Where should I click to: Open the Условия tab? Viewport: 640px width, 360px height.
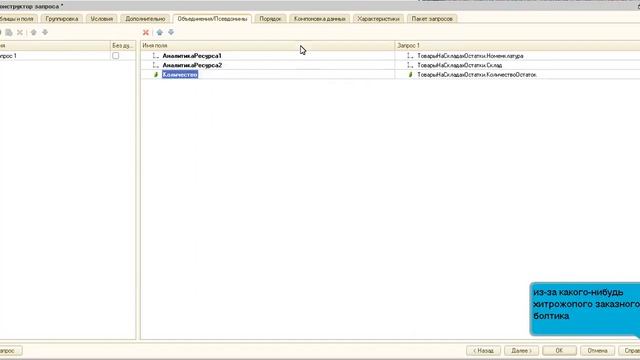[x=102, y=19]
